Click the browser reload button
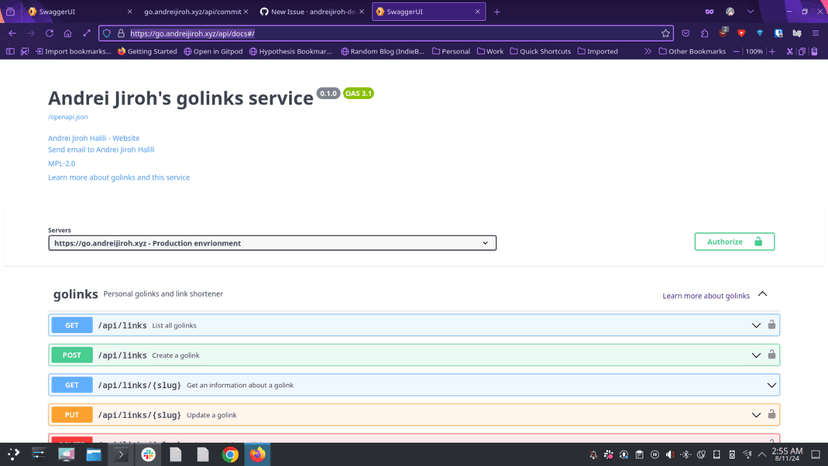The width and height of the screenshot is (828, 466). [49, 33]
